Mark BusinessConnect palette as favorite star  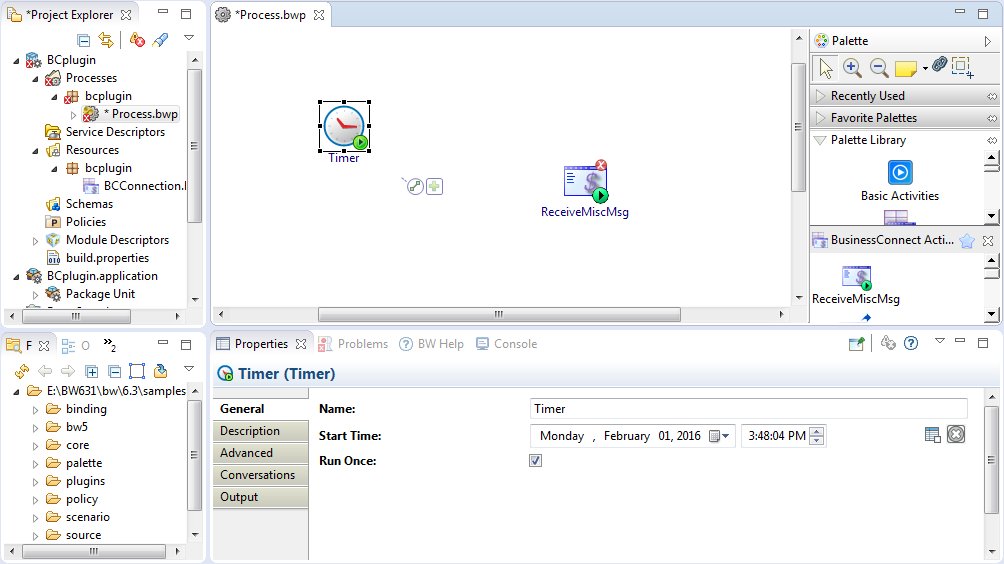point(967,241)
